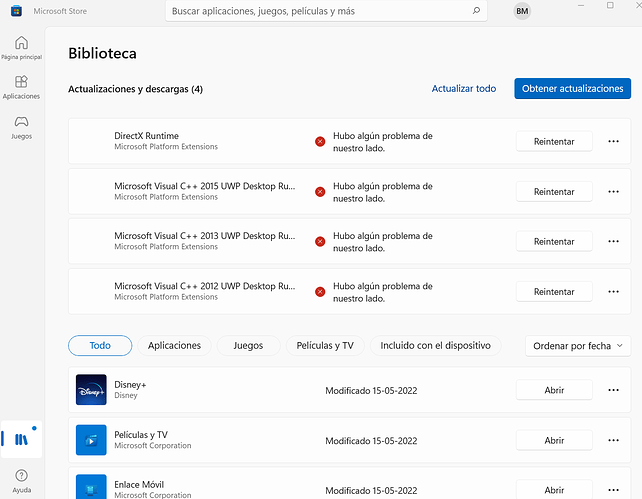Image resolution: width=642 pixels, height=499 pixels.
Task: Click the Películas y TV app icon
Action: [91, 440]
